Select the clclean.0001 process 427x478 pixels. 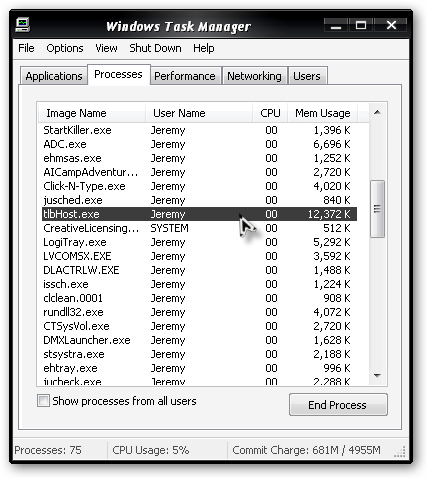point(199,298)
